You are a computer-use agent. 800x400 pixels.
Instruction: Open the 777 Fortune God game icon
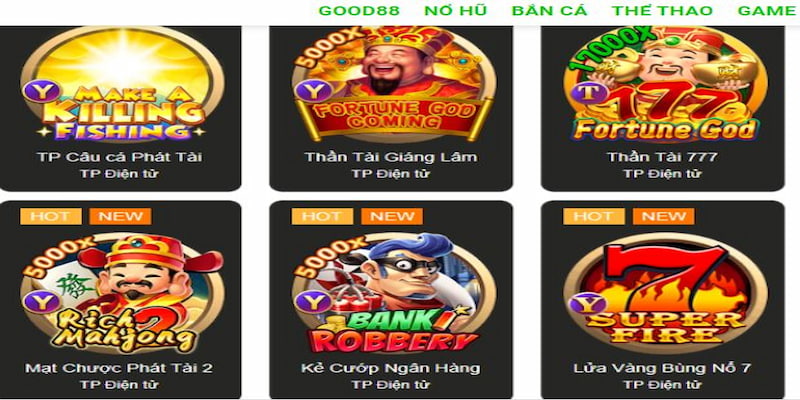(x=664, y=85)
